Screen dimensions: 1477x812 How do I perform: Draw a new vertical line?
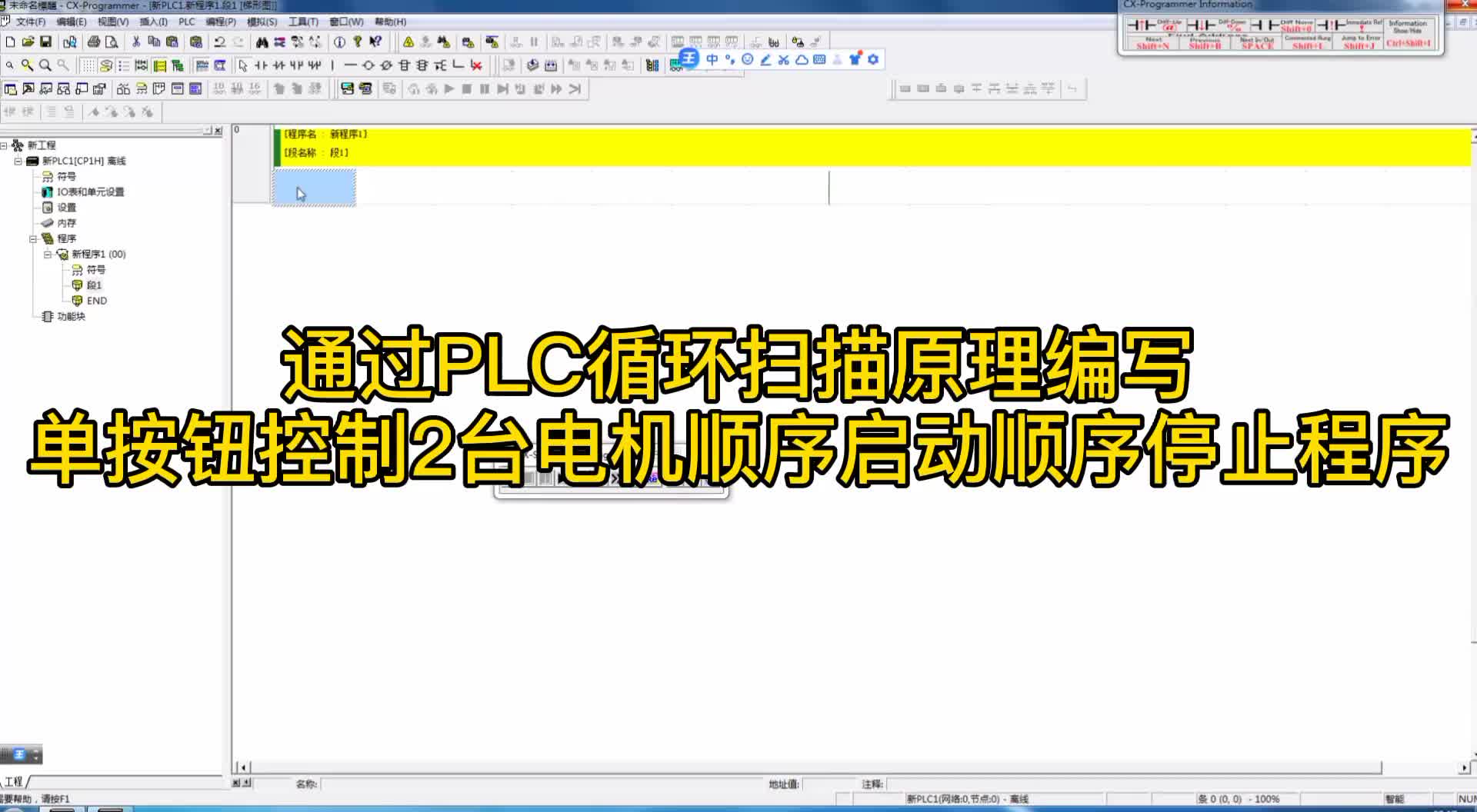point(332,65)
